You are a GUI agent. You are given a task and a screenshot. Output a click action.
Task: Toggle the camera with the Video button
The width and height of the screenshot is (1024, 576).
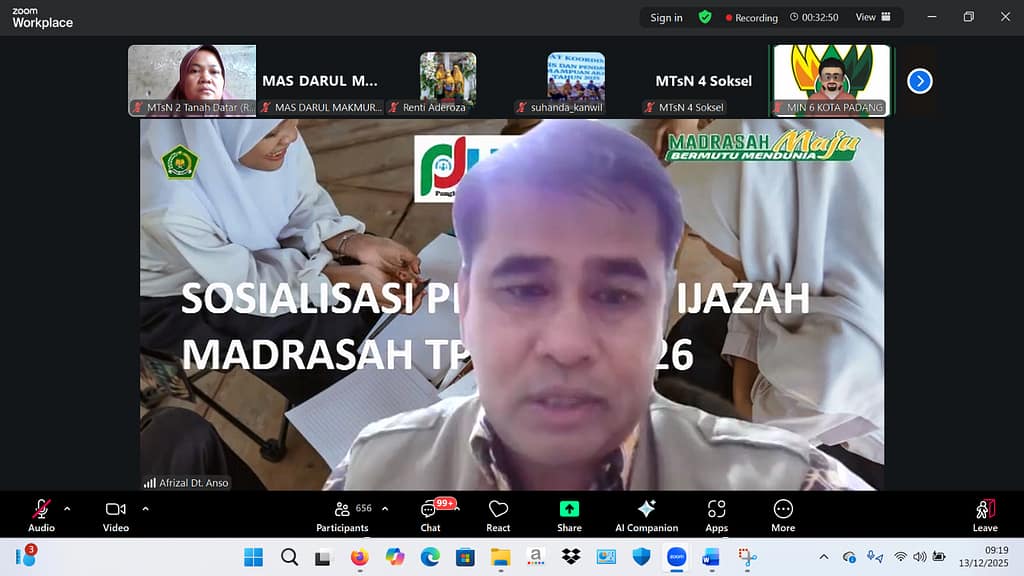[115, 513]
